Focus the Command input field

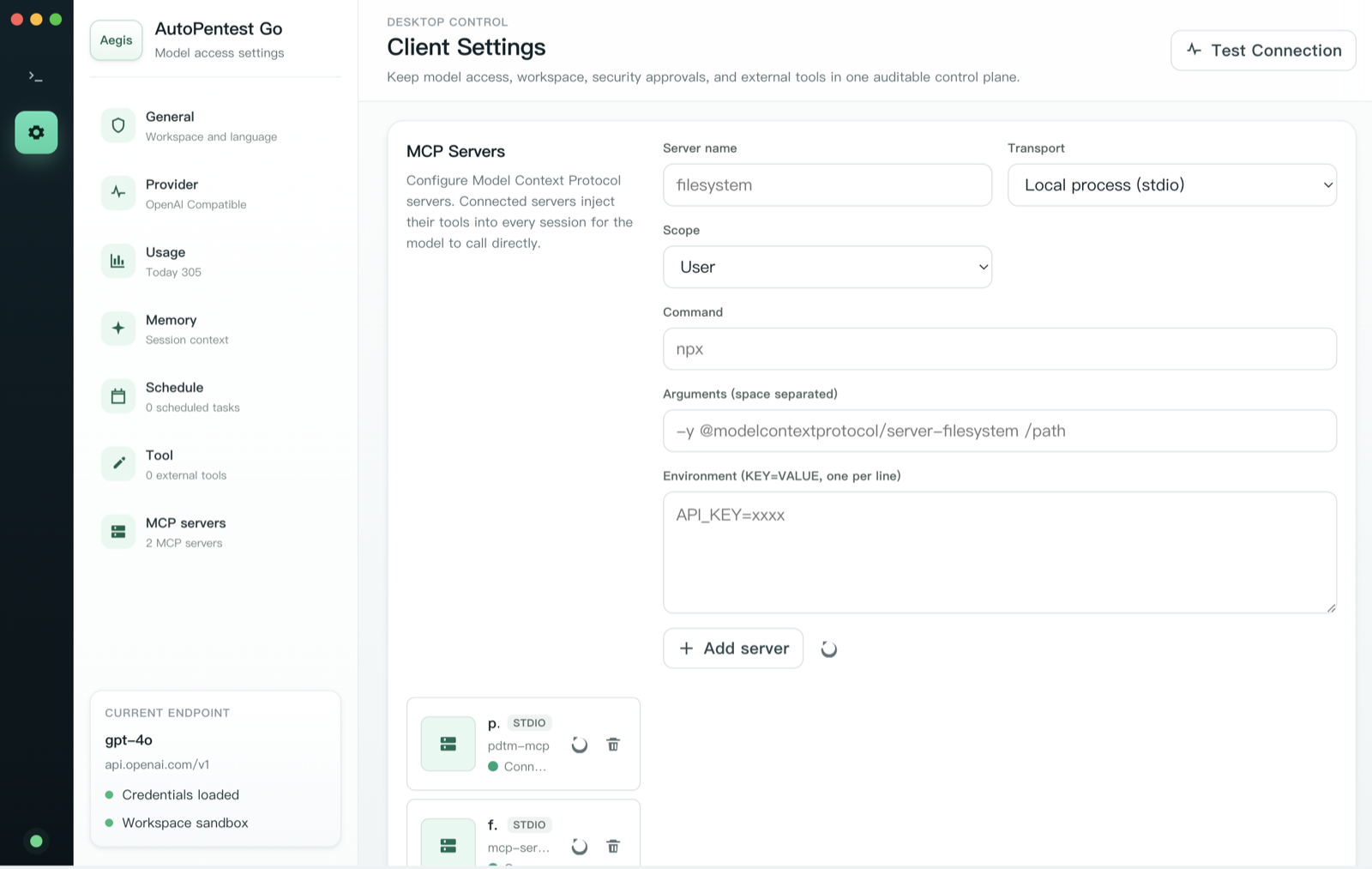(1000, 348)
